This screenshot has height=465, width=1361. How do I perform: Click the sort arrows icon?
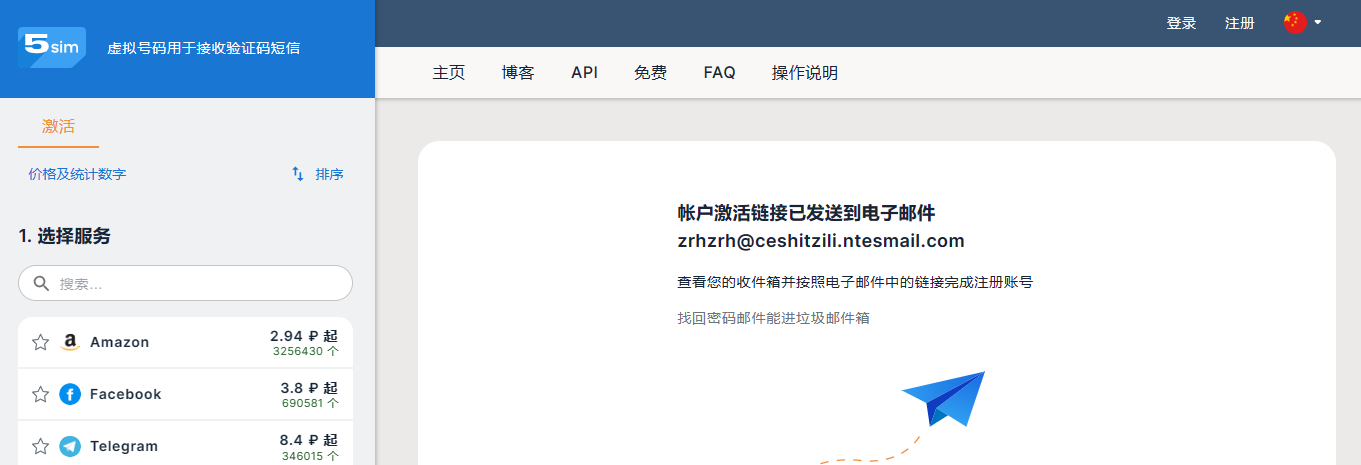pos(298,174)
